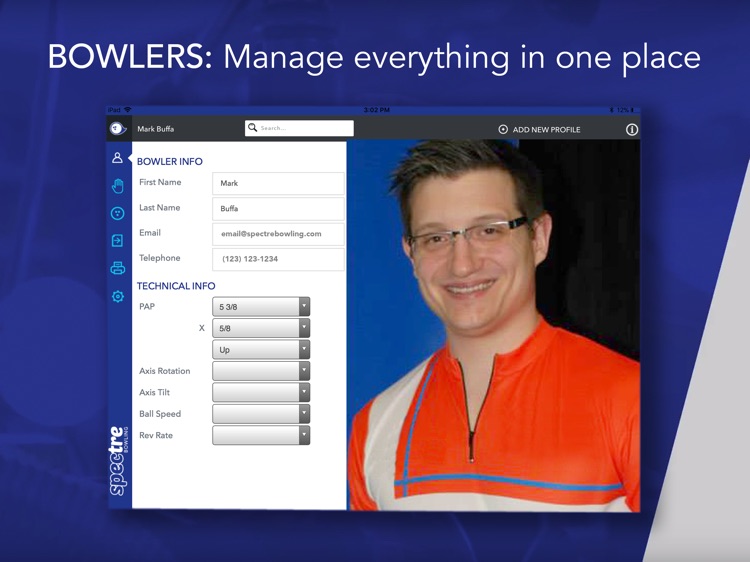Open the hand measurements sidebar icon
Screen dimensions: 750x562
(x=118, y=186)
